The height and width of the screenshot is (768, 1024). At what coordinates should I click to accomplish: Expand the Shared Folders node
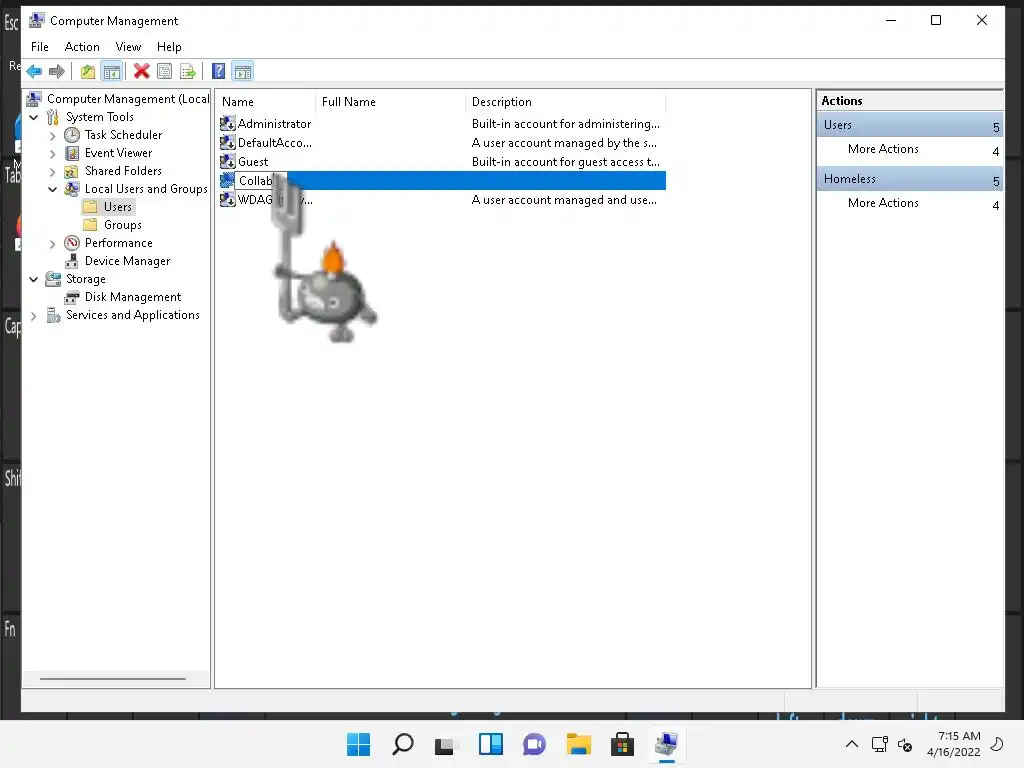pos(53,172)
